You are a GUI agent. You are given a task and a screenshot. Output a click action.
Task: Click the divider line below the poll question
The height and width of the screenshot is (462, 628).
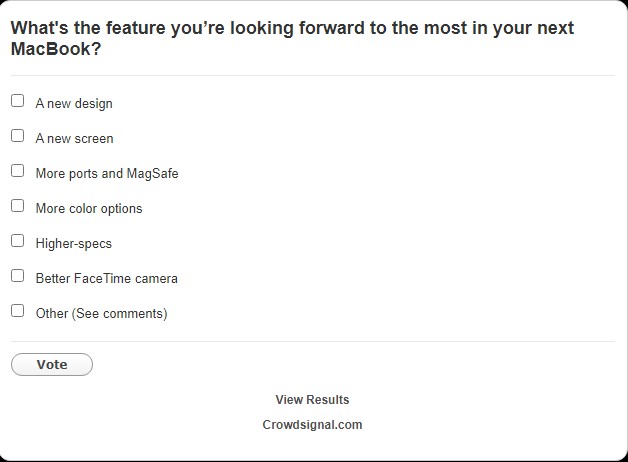click(x=313, y=75)
